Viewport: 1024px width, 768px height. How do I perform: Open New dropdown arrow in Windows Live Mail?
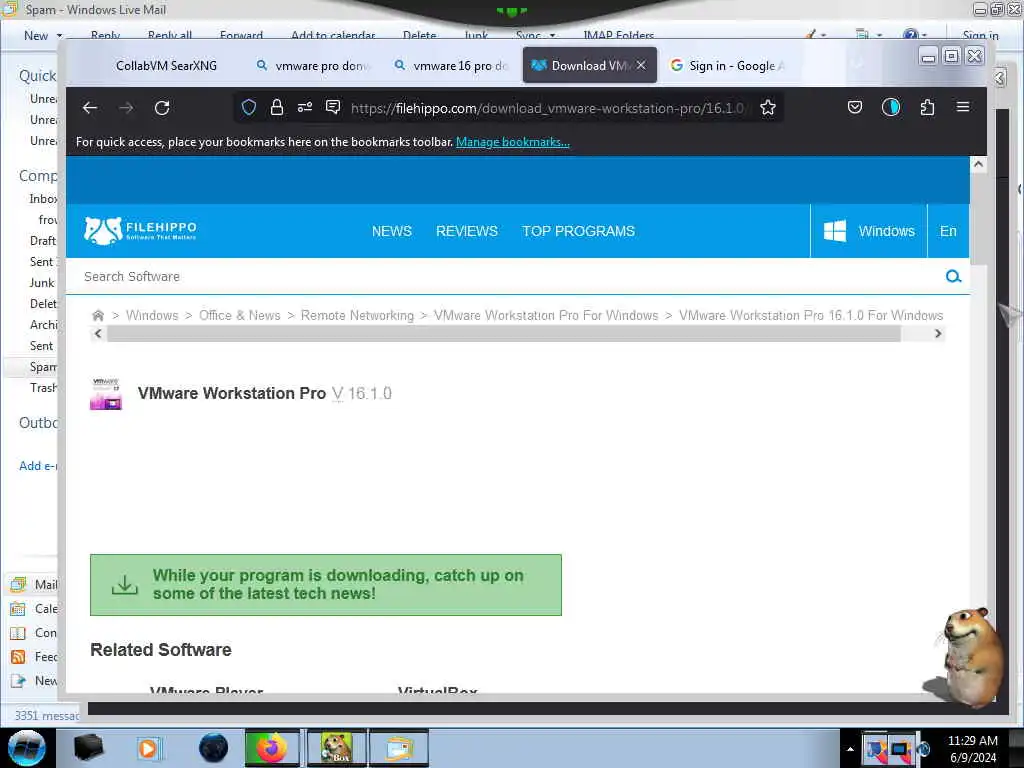coord(59,35)
